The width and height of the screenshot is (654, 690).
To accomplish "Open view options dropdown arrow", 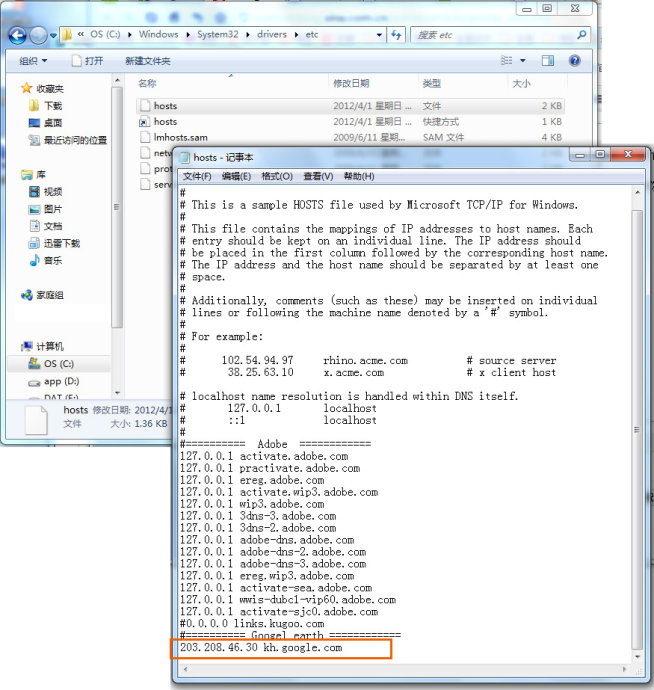I will click(523, 60).
